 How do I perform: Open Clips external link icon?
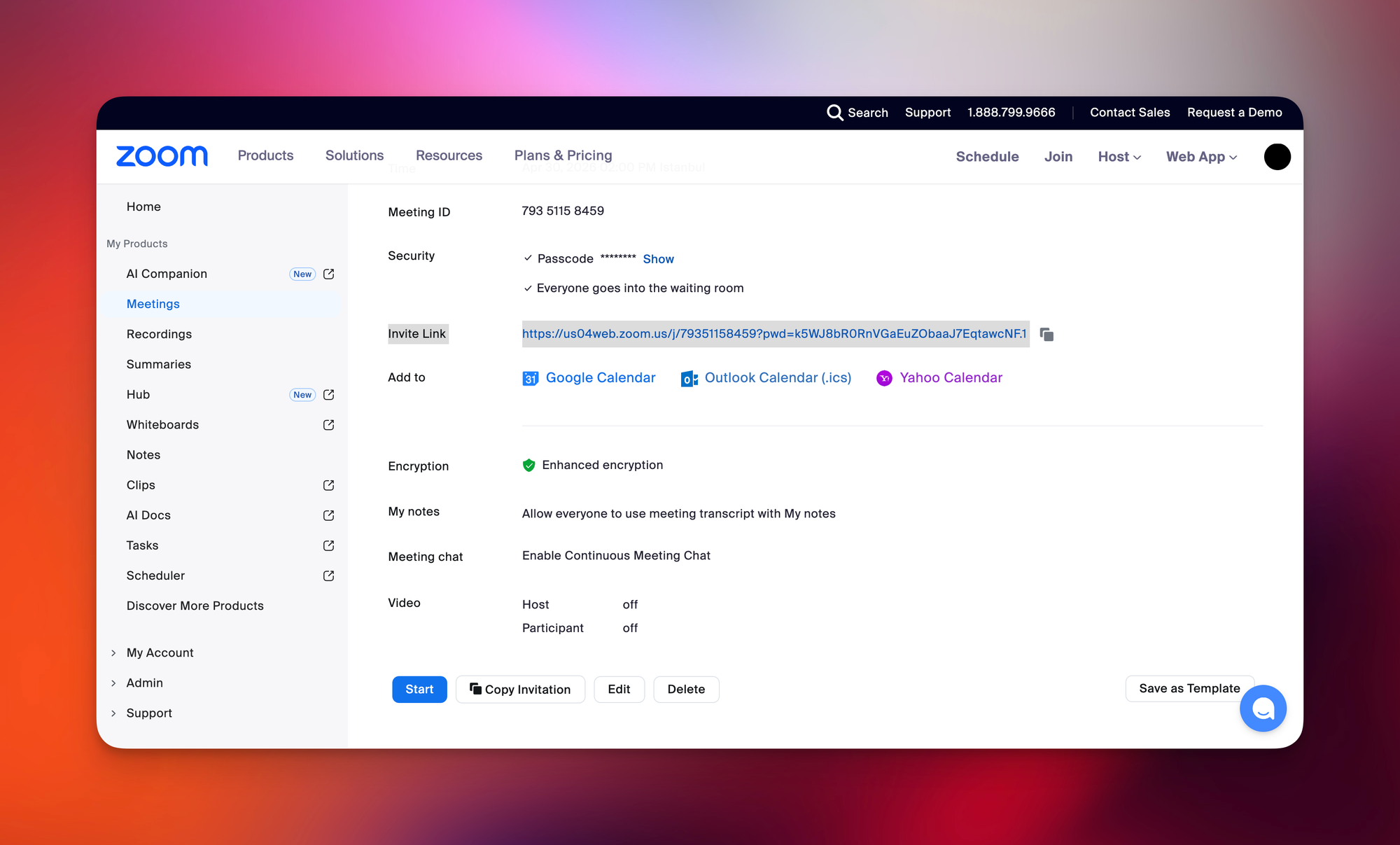point(328,485)
